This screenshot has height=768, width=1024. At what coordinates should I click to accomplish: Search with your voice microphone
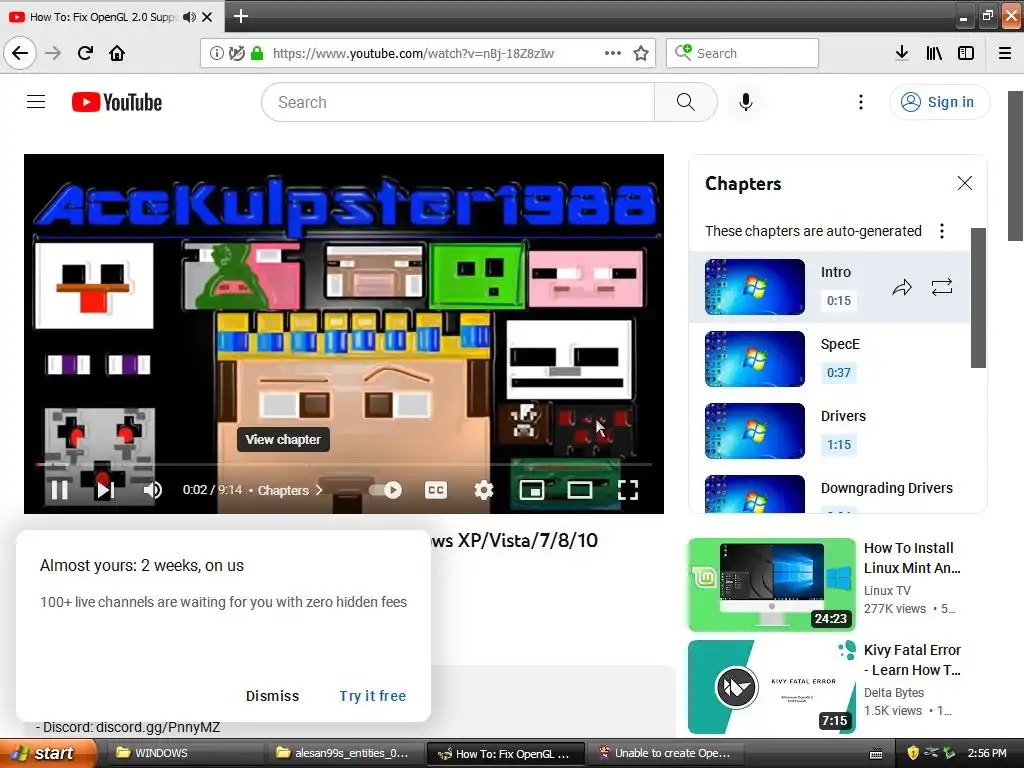coord(745,102)
